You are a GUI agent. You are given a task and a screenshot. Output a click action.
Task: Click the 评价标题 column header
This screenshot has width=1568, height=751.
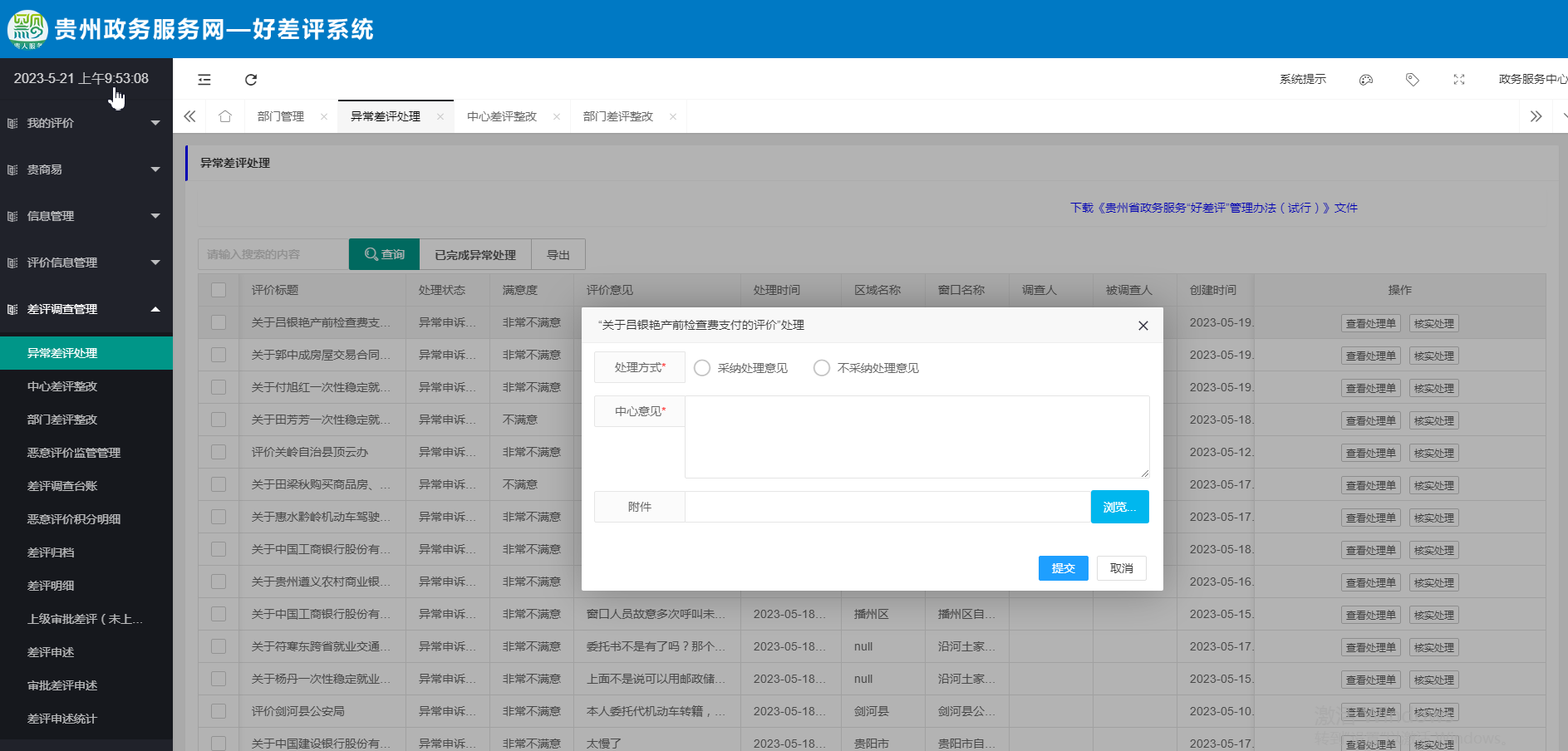(275, 290)
